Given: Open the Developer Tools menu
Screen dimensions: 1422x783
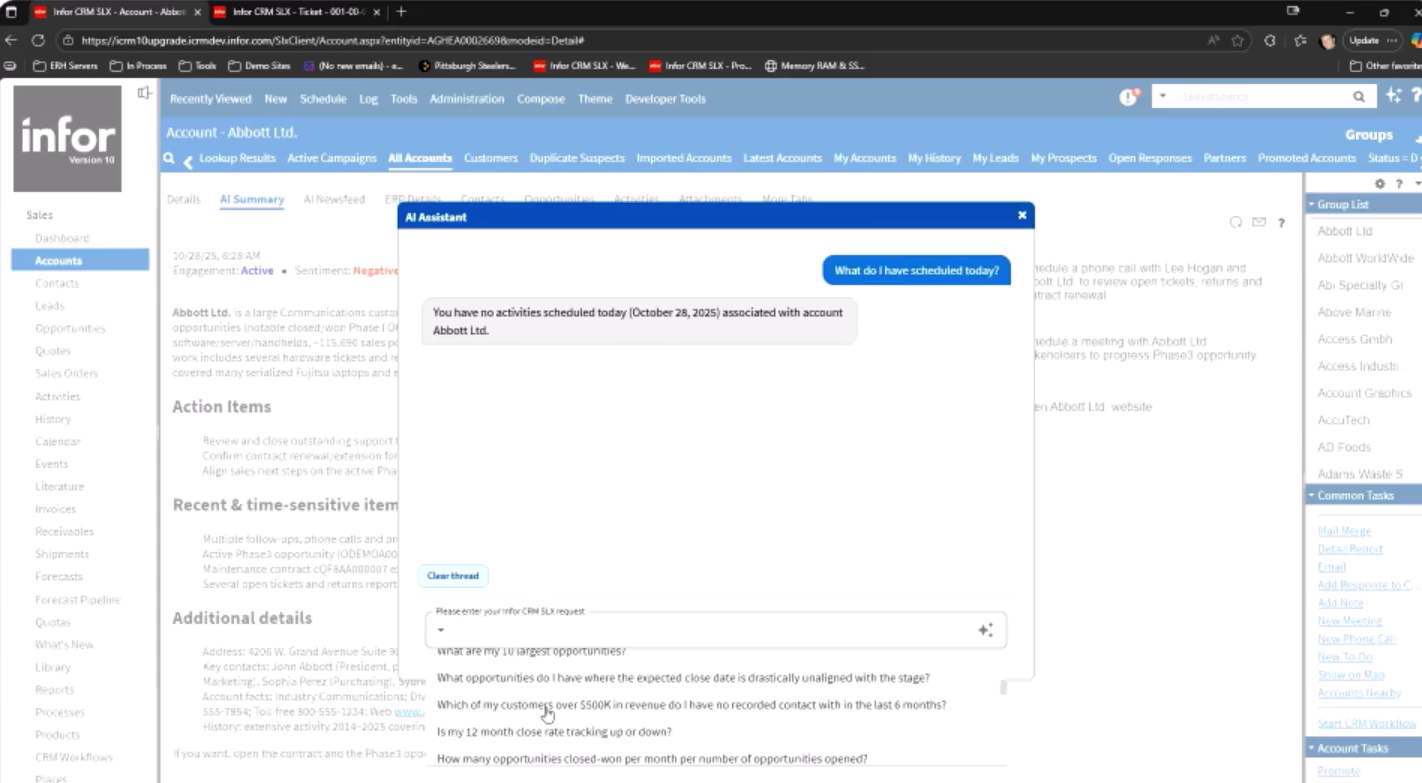Looking at the screenshot, I should click(665, 99).
